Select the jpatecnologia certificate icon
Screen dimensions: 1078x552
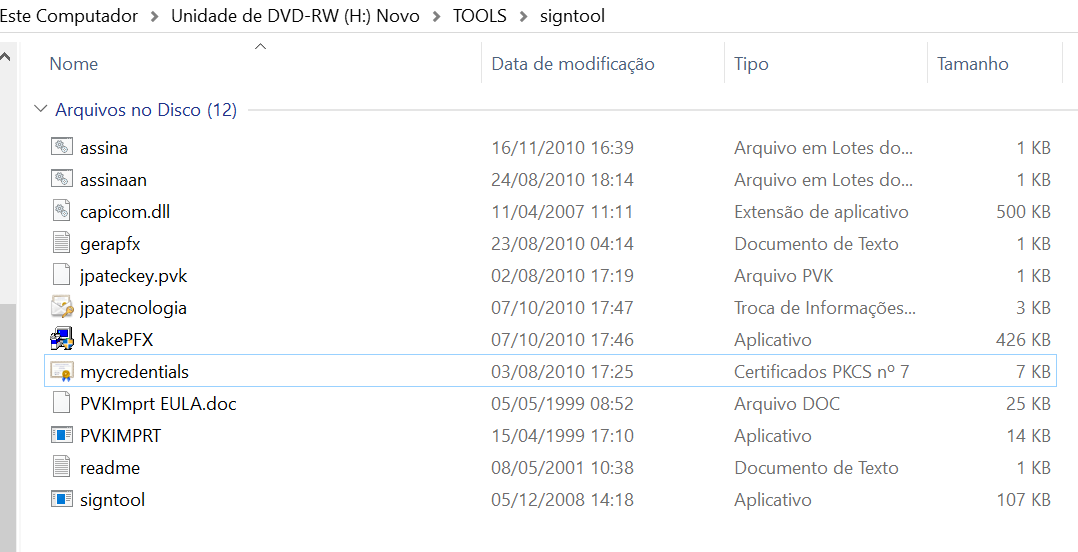coord(62,307)
